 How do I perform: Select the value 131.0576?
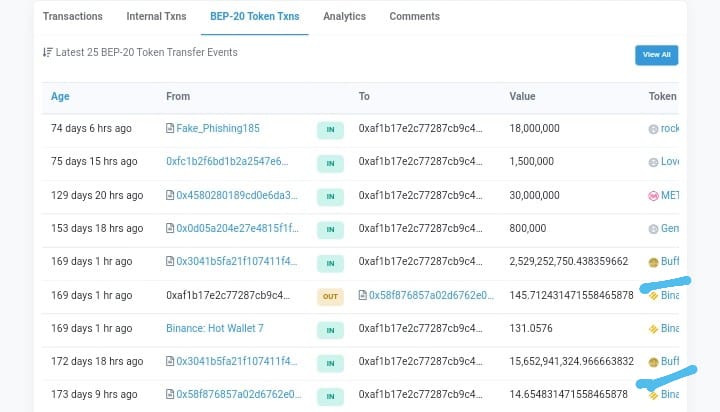[531, 328]
